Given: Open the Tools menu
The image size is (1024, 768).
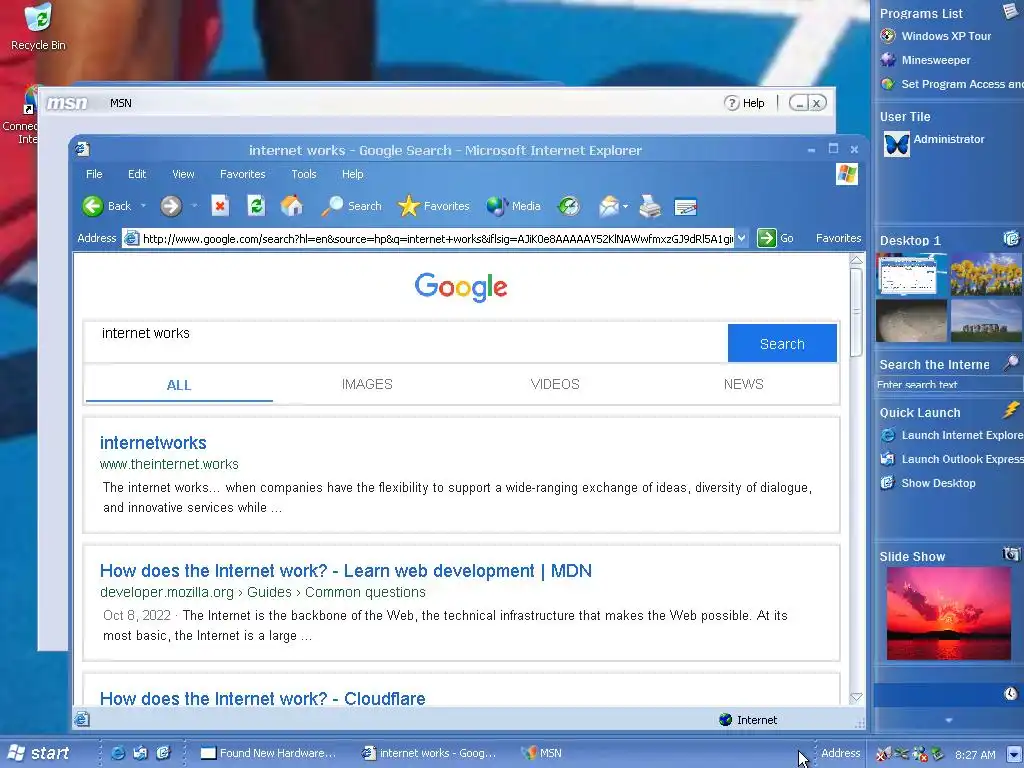Looking at the screenshot, I should tap(304, 174).
